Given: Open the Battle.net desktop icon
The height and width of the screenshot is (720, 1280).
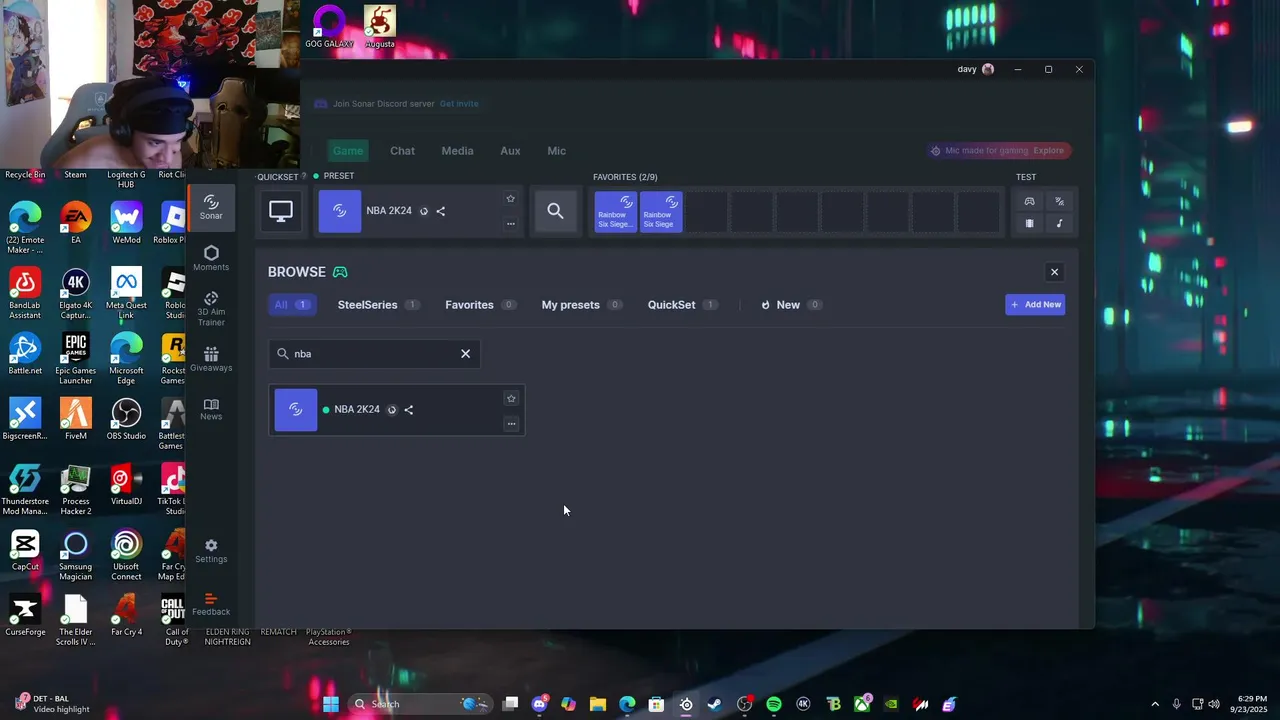Looking at the screenshot, I should (25, 354).
